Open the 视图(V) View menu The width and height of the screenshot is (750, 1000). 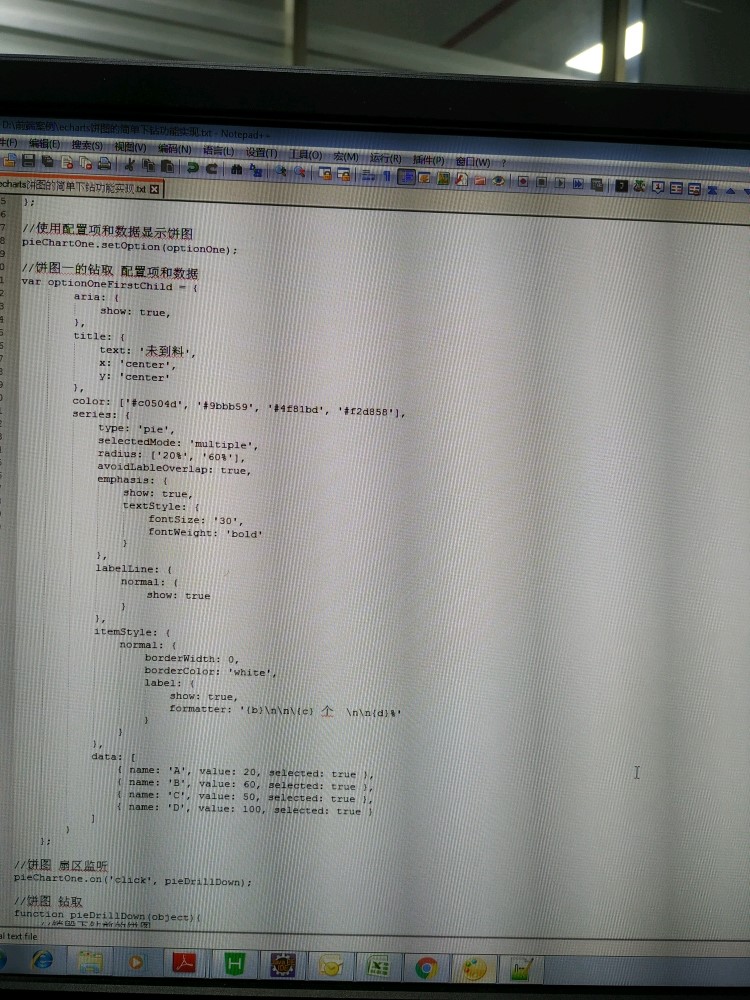point(130,147)
